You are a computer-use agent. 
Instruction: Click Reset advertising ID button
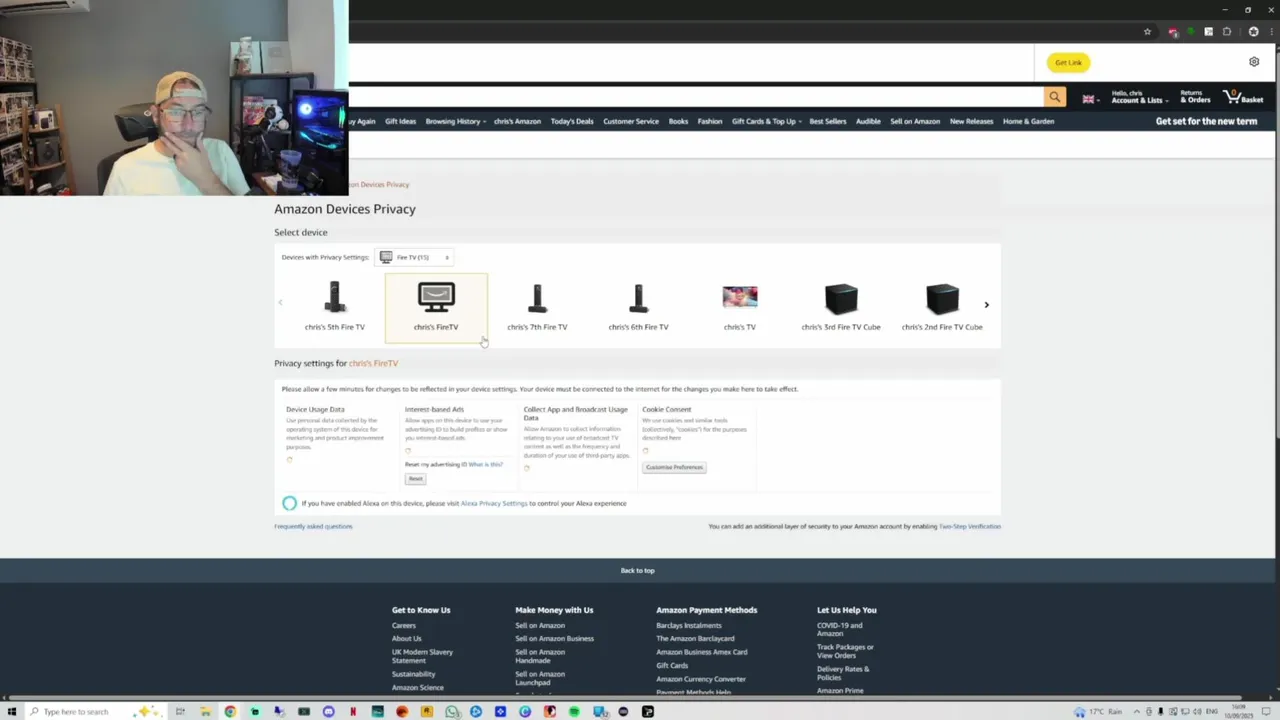click(415, 479)
